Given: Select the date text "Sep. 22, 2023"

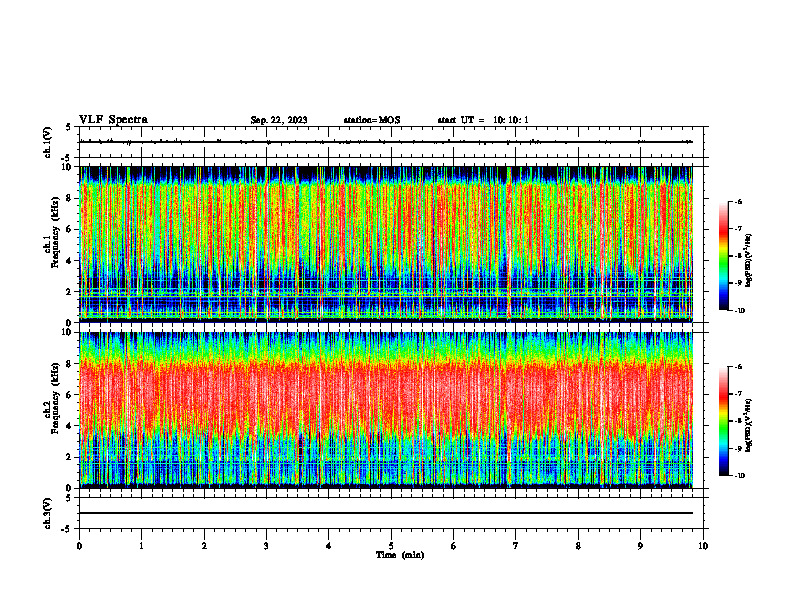Looking at the screenshot, I should pyautogui.click(x=279, y=120).
